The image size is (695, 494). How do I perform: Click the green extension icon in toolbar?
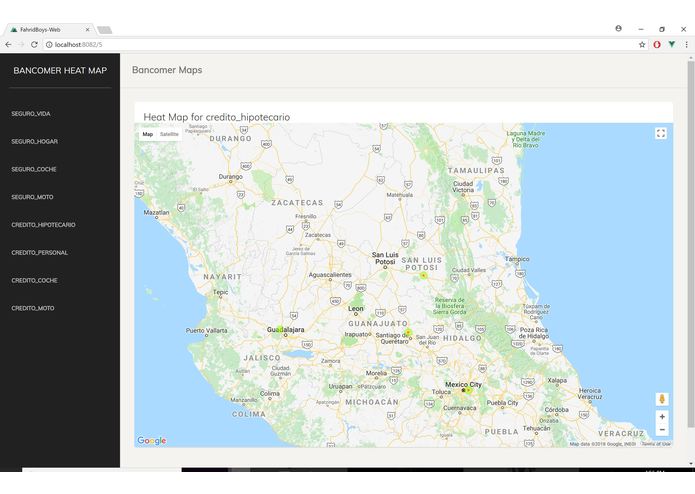pos(672,44)
